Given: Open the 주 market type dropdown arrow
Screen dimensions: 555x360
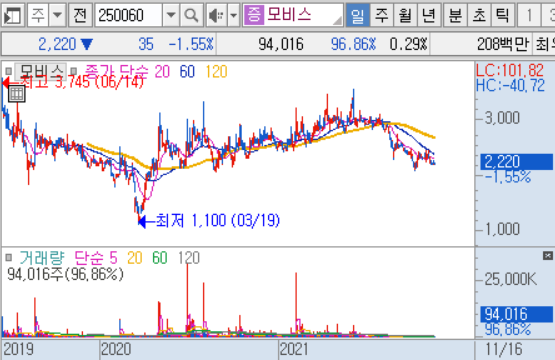Looking at the screenshot, I should (x=57, y=16).
